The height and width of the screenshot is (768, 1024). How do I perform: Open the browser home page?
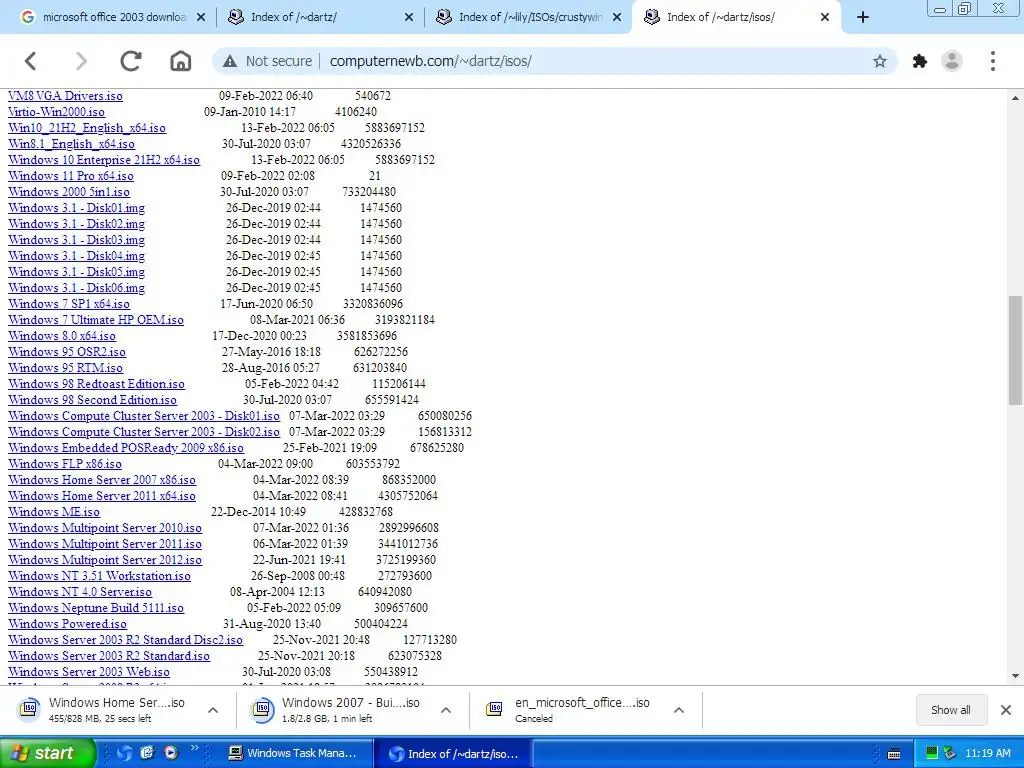[180, 61]
